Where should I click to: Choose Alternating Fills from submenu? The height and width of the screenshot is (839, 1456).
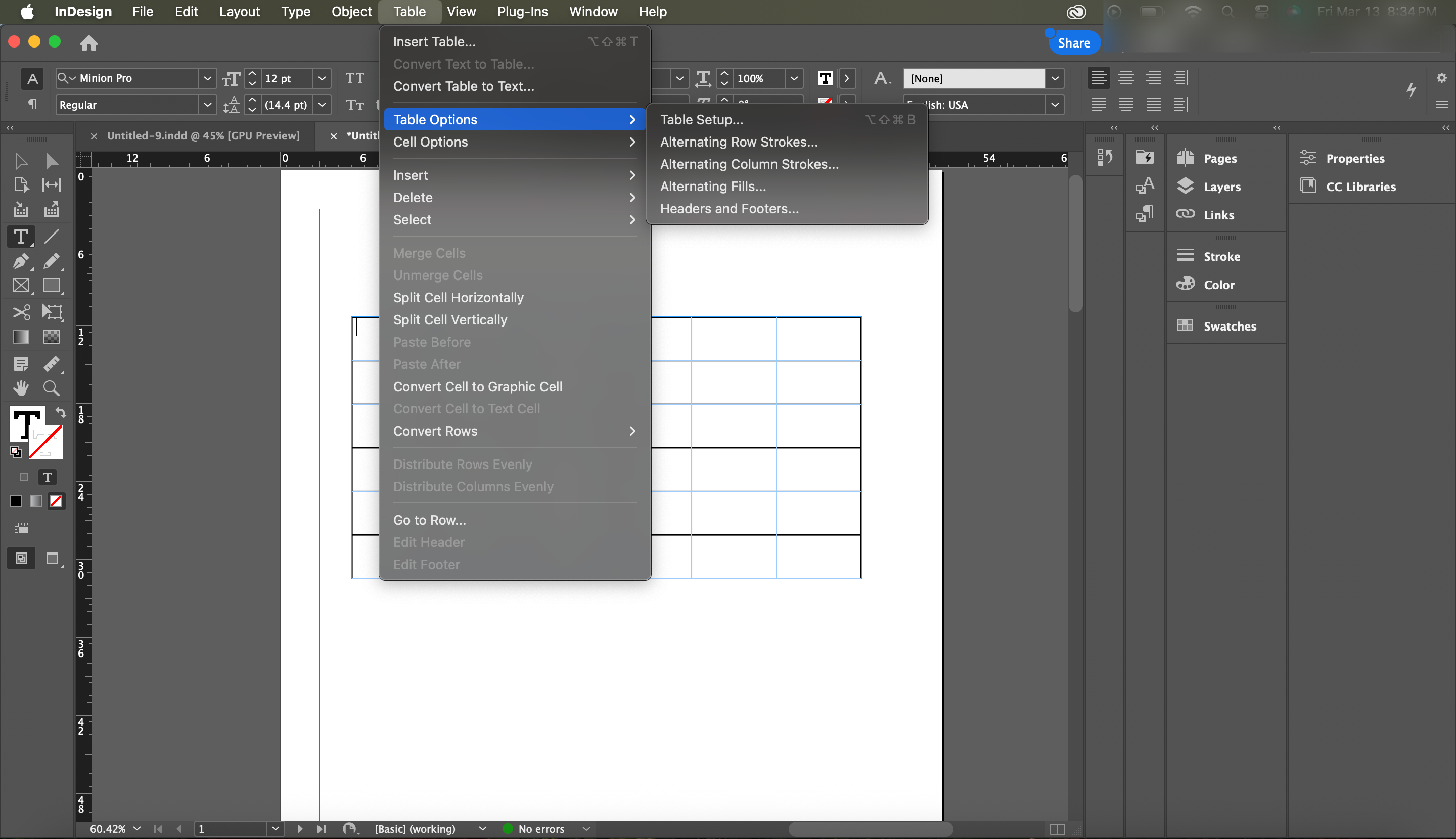[x=712, y=186]
